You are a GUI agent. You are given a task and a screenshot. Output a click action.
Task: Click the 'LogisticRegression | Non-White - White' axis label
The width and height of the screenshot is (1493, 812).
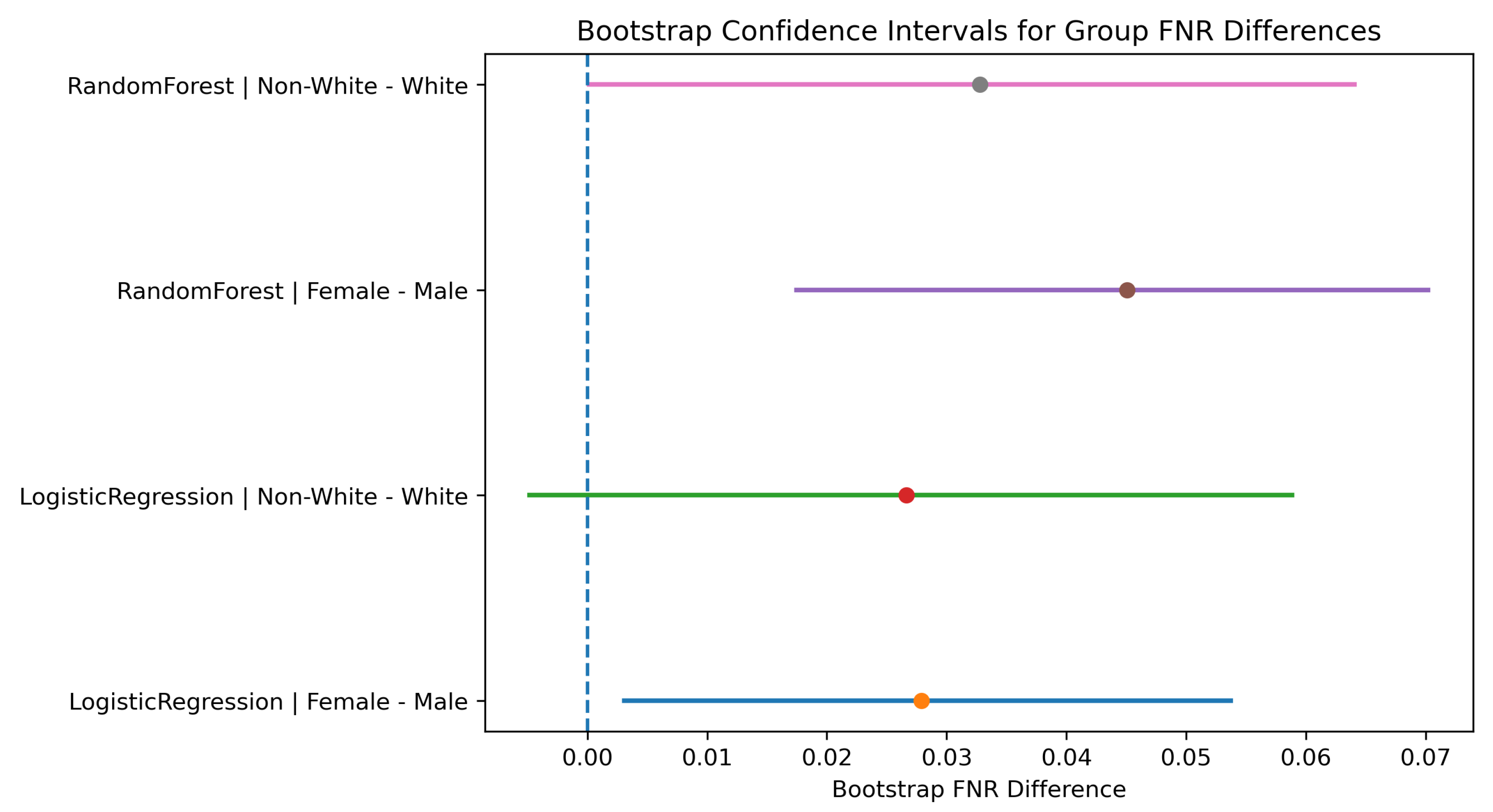(x=243, y=497)
